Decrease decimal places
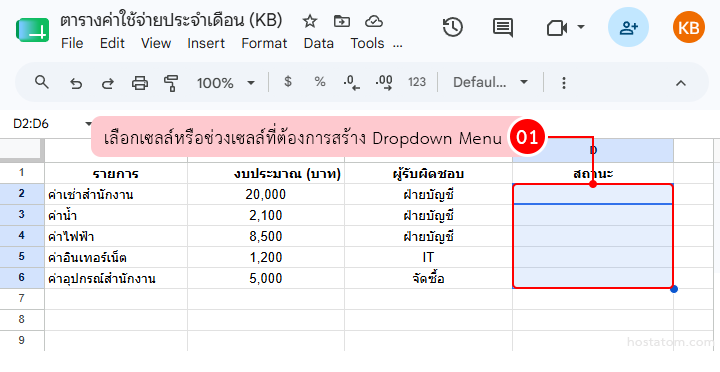The image size is (720, 372). click(351, 83)
